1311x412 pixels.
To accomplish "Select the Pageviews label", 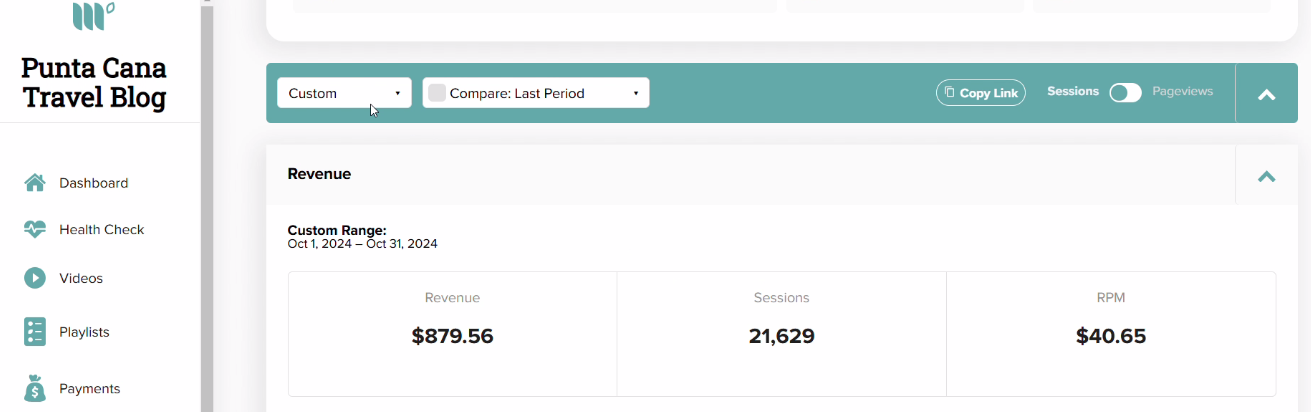I will [x=1182, y=91].
